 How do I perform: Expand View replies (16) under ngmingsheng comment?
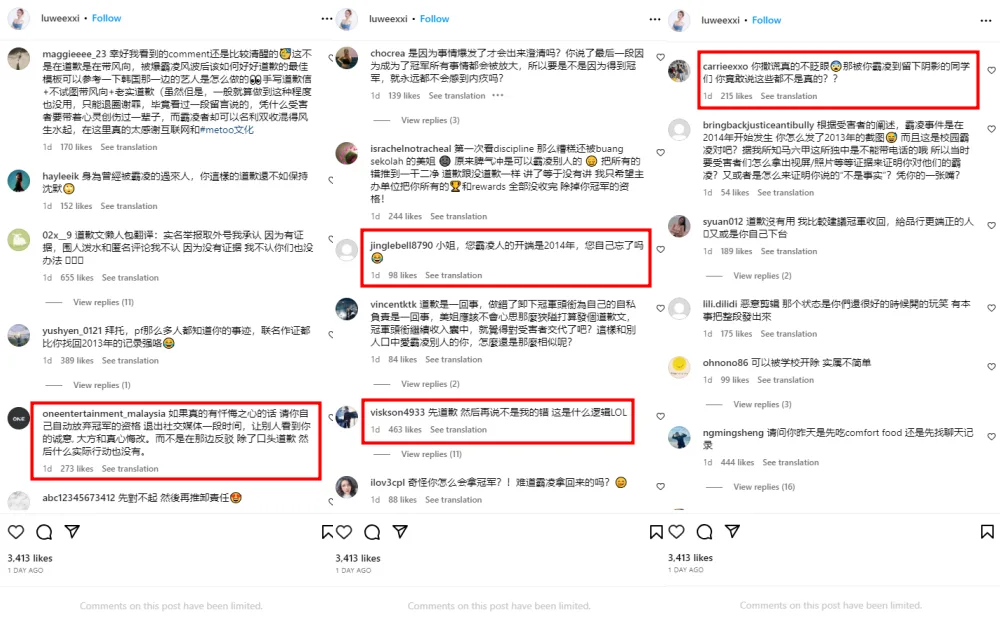[x=764, y=487]
